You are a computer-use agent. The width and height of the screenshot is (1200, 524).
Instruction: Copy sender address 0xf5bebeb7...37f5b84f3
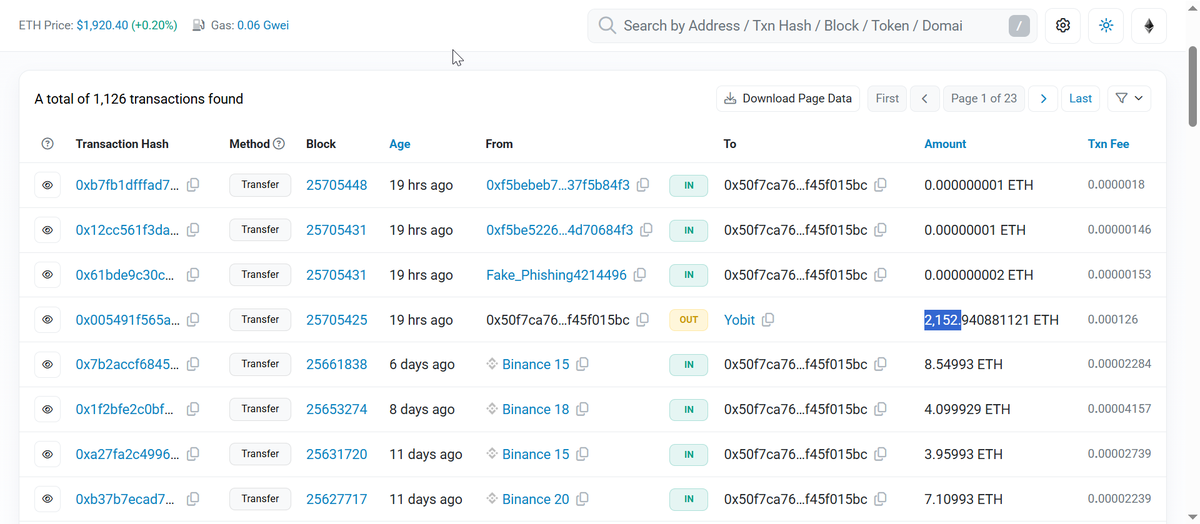(x=644, y=185)
